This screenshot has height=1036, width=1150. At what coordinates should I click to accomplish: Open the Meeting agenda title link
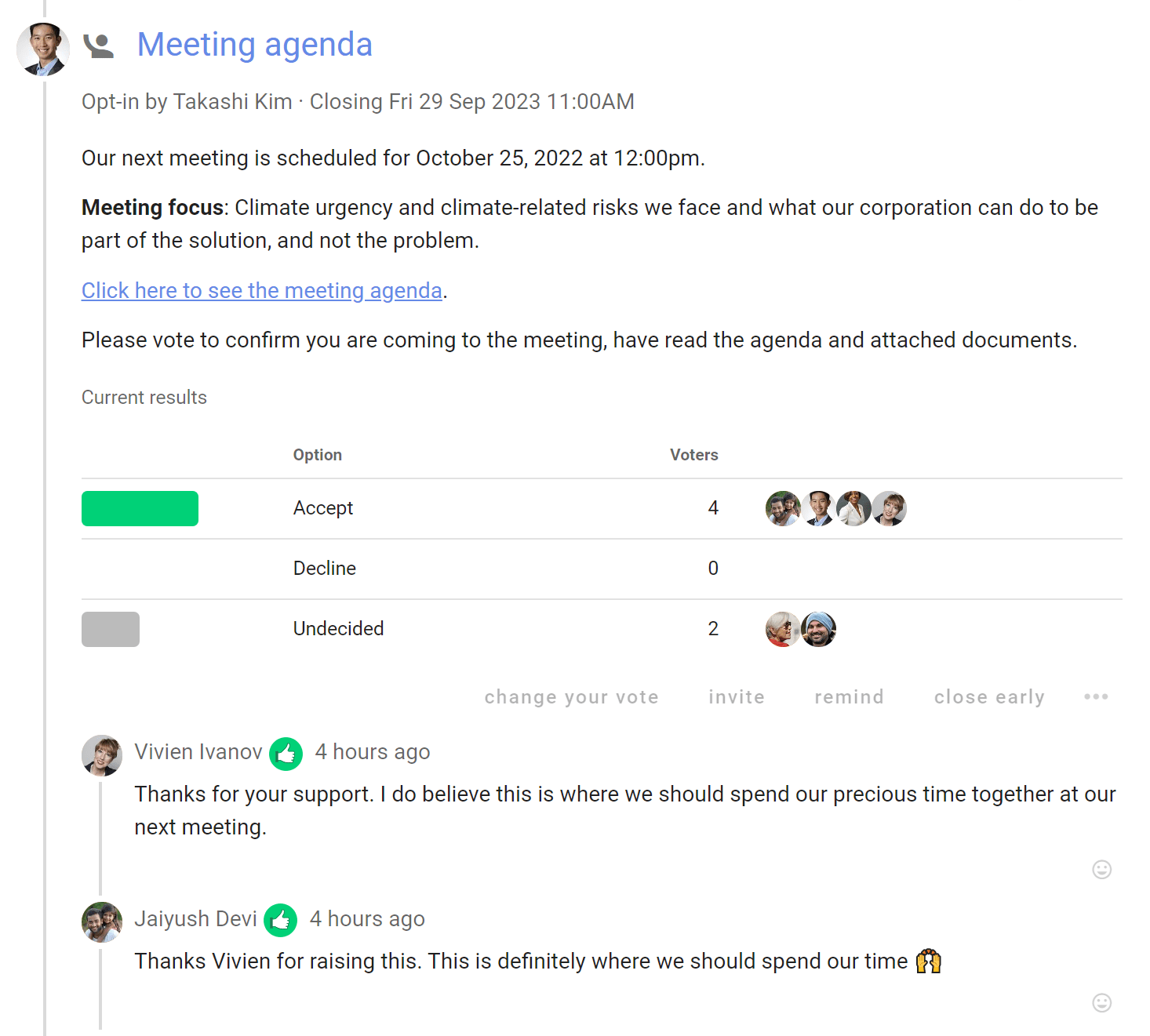(x=254, y=45)
